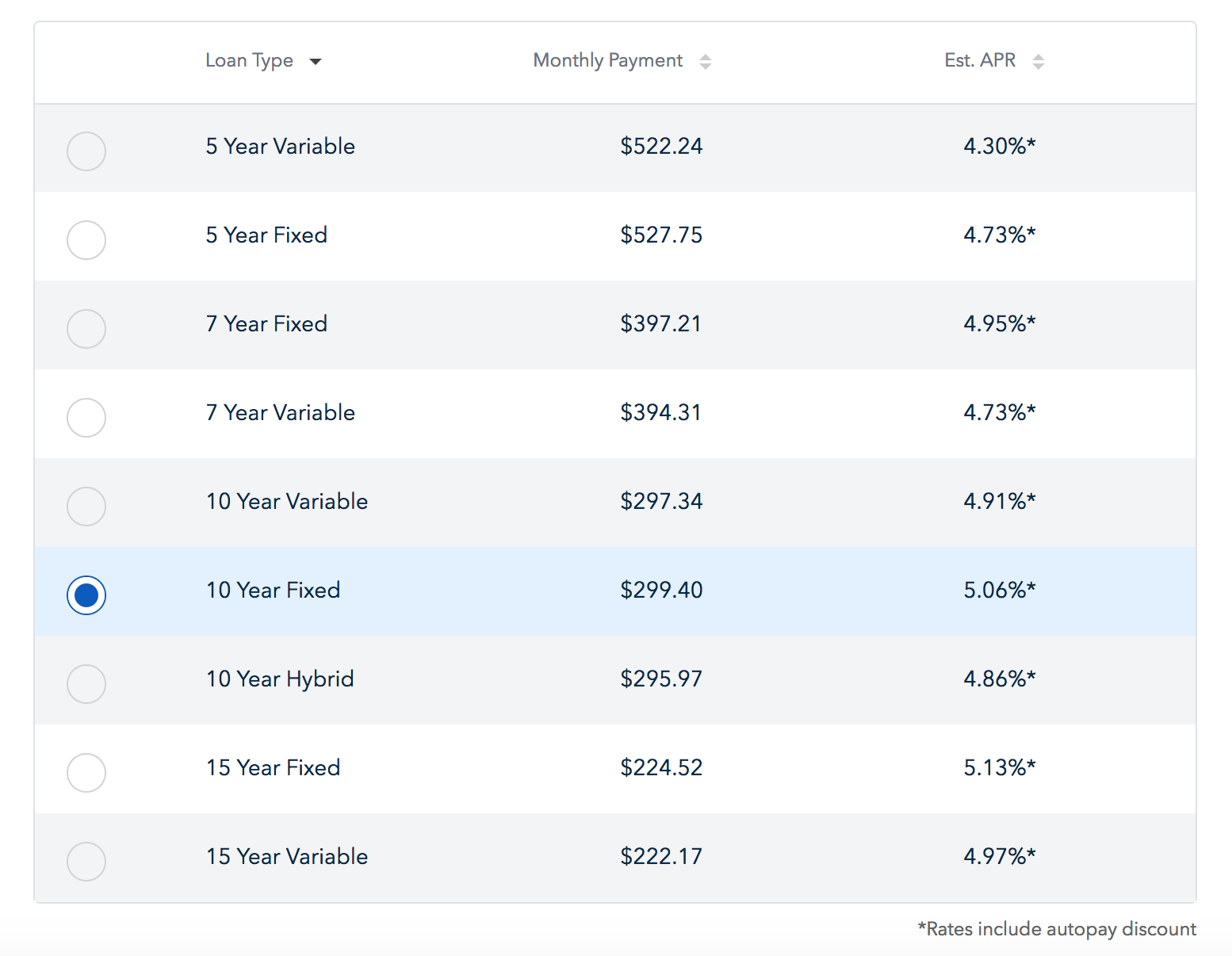Sort by the Loan Type column header
The width and height of the screenshot is (1232, 956).
tap(249, 61)
